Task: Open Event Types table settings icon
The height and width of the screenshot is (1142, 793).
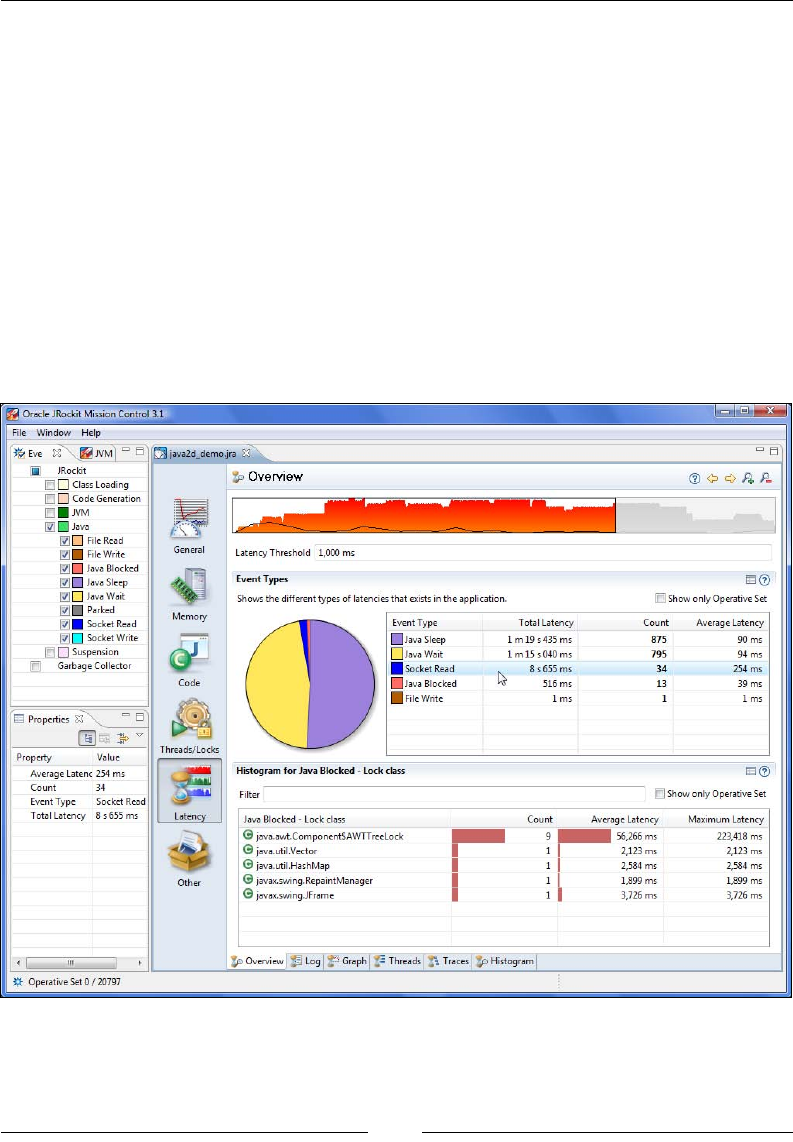Action: point(751,580)
